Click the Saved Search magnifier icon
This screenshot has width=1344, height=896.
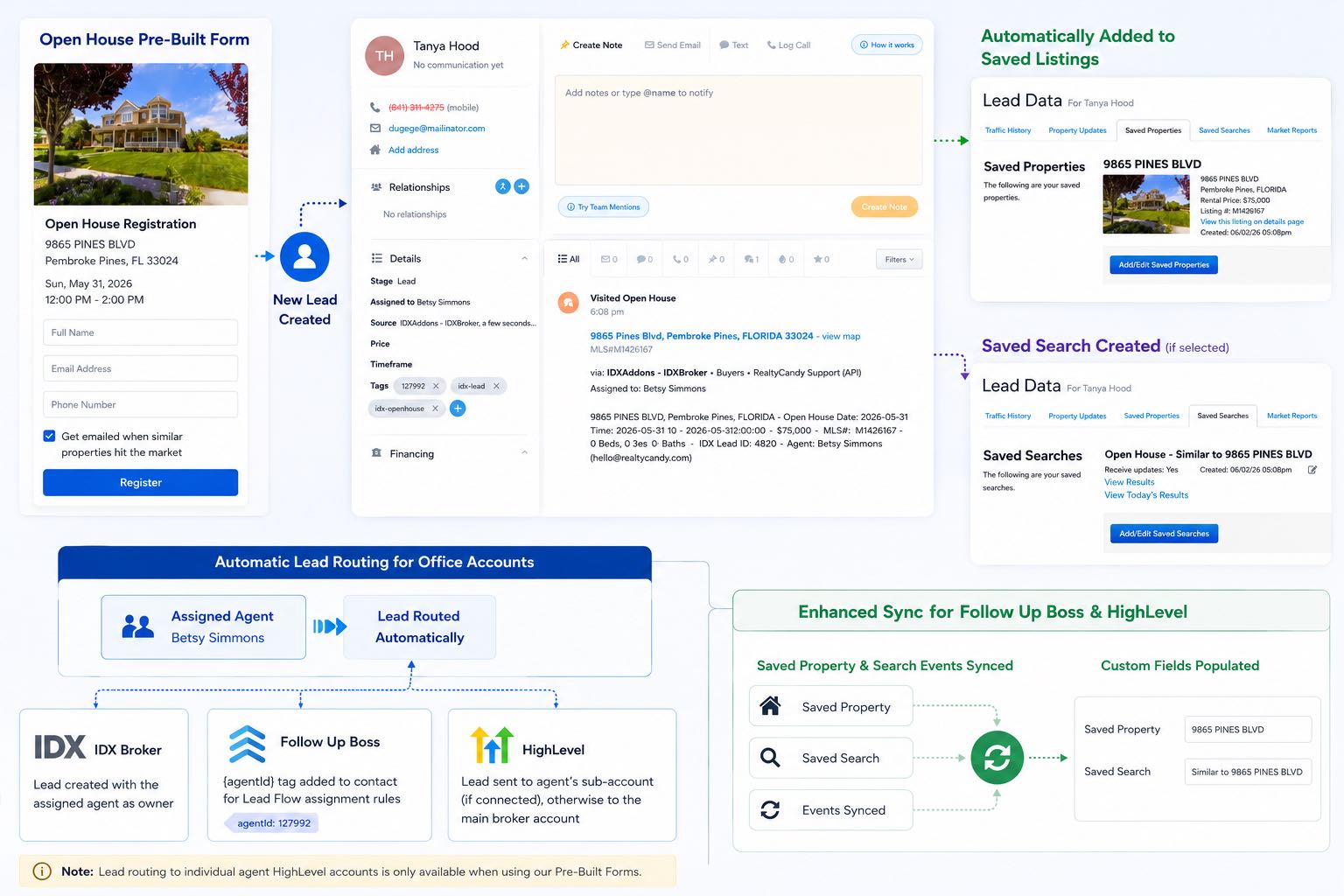pyautogui.click(x=770, y=758)
